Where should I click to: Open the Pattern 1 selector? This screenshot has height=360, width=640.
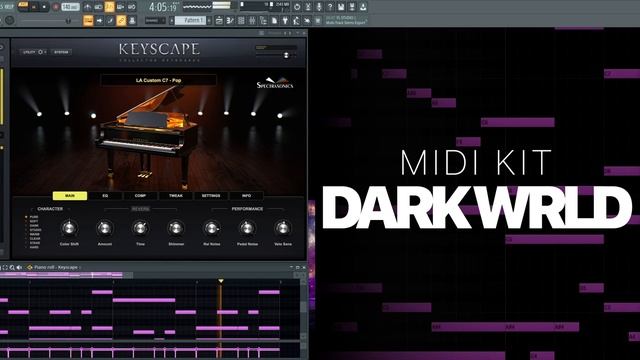click(x=191, y=20)
